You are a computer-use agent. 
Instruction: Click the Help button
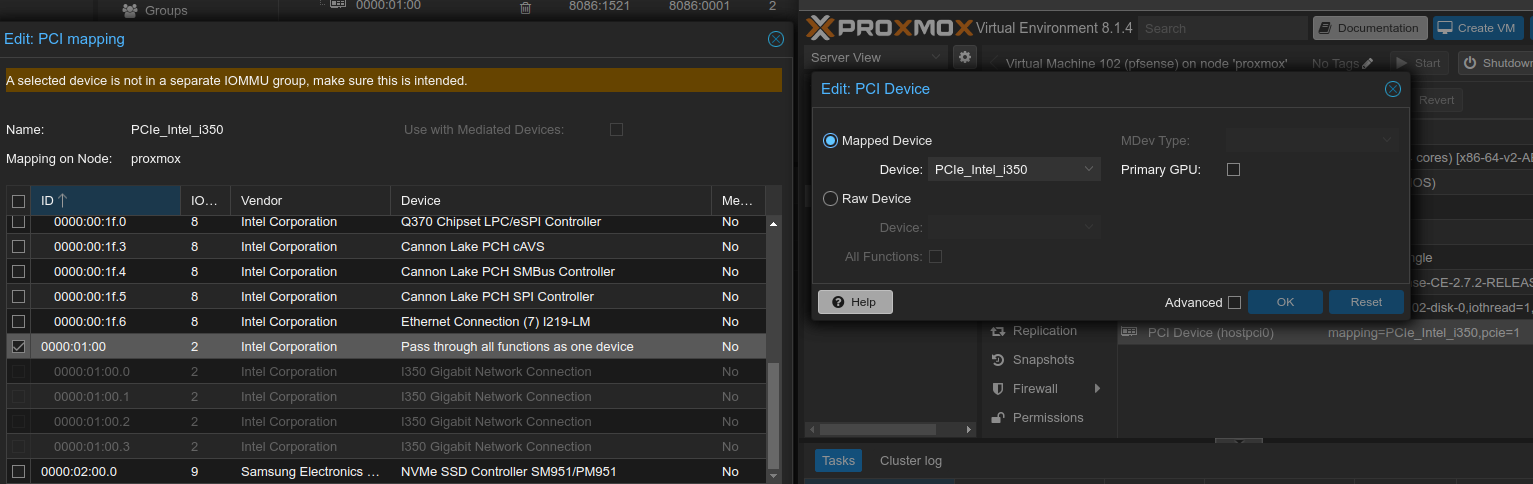coord(855,302)
